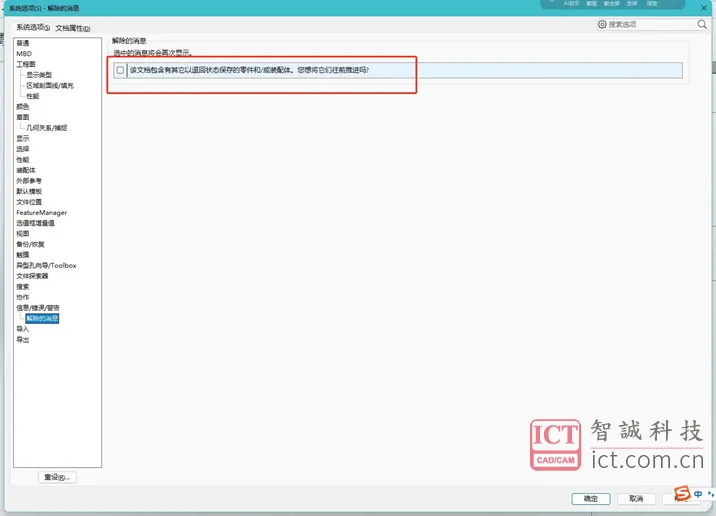Screen dimensions: 716x516
Task: Open 几何关系/捕捉 under 草图
Action: 47,128
